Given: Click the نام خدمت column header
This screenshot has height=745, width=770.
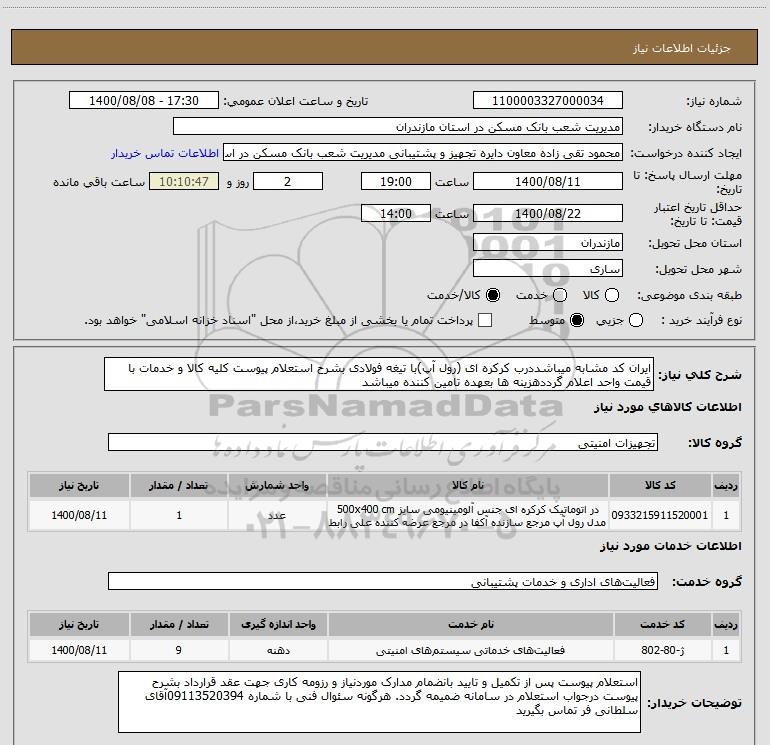Looking at the screenshot, I should point(470,624).
